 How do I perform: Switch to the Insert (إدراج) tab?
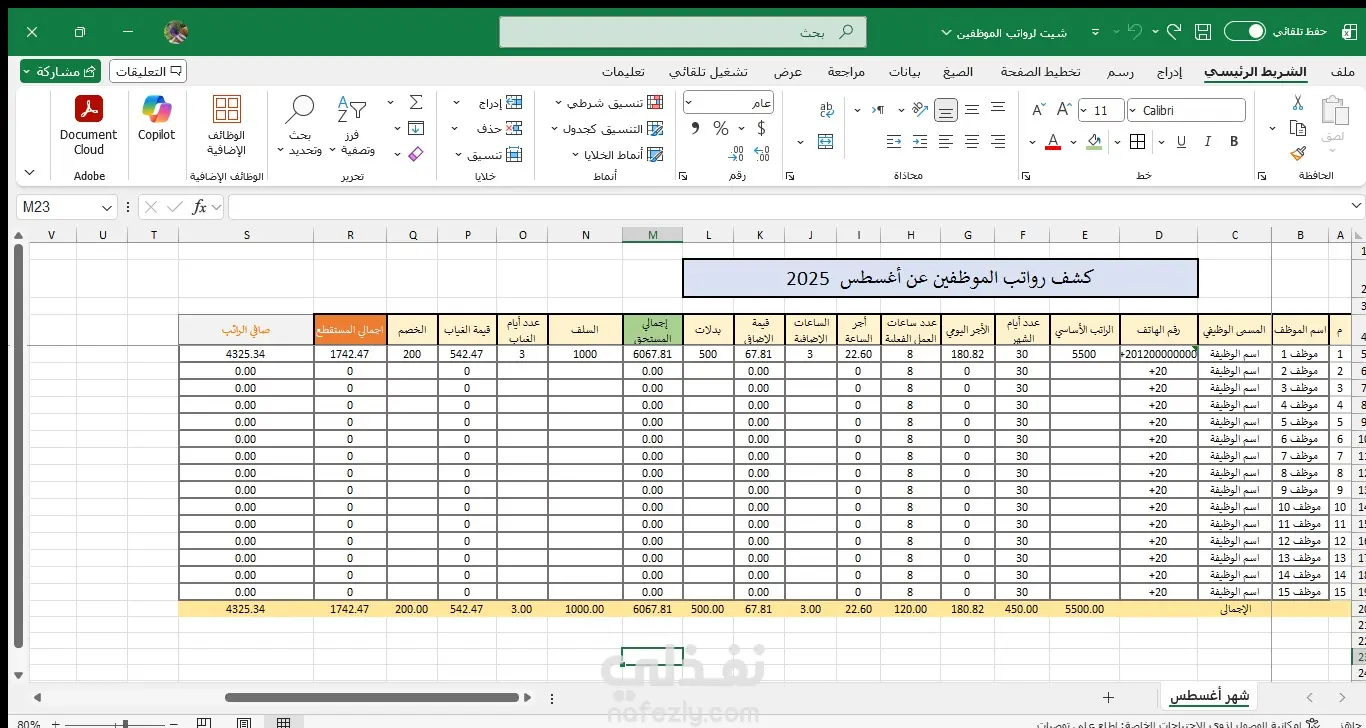coord(1169,72)
